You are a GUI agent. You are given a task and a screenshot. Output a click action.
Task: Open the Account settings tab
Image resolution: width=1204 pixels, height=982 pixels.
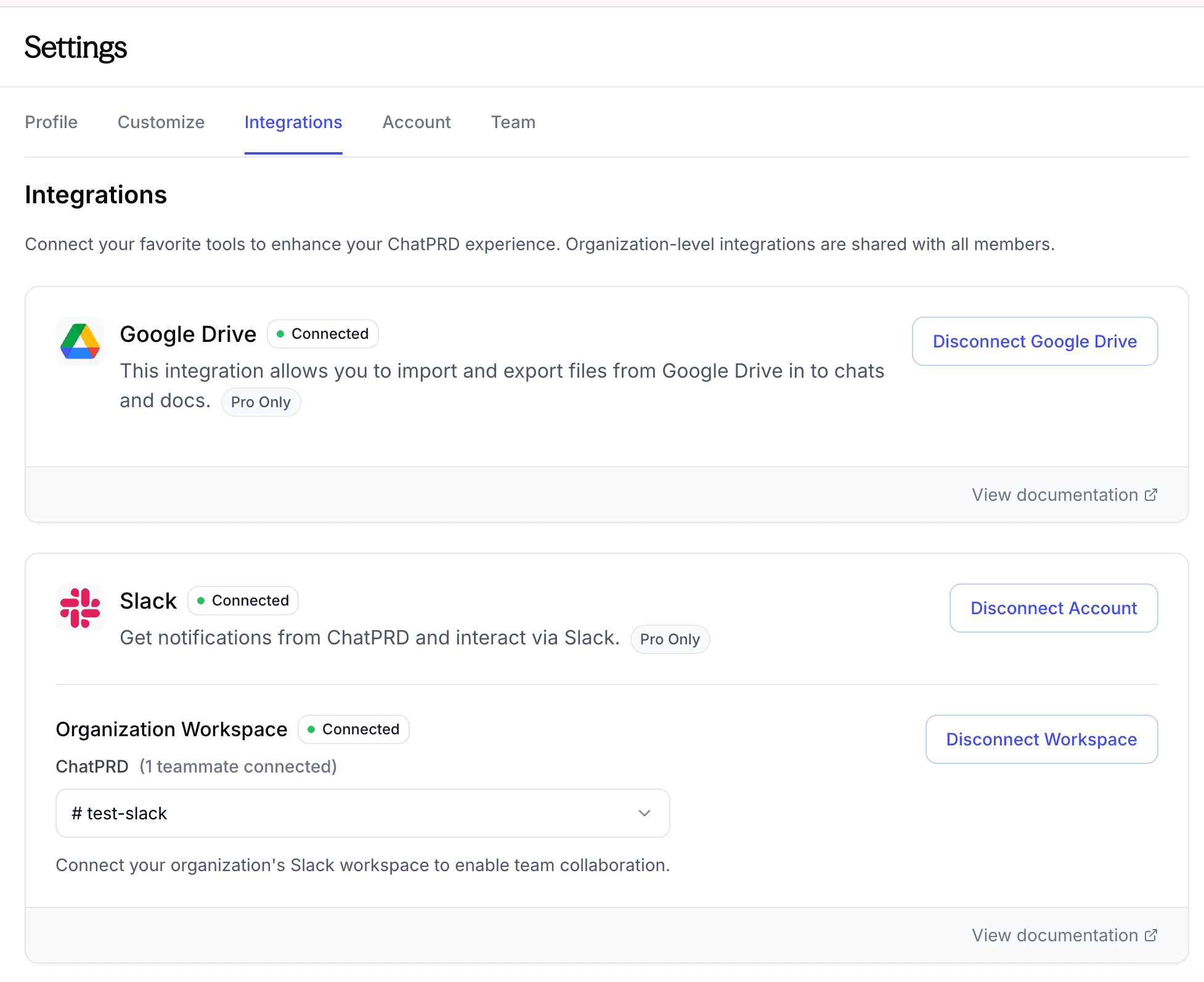tap(417, 122)
